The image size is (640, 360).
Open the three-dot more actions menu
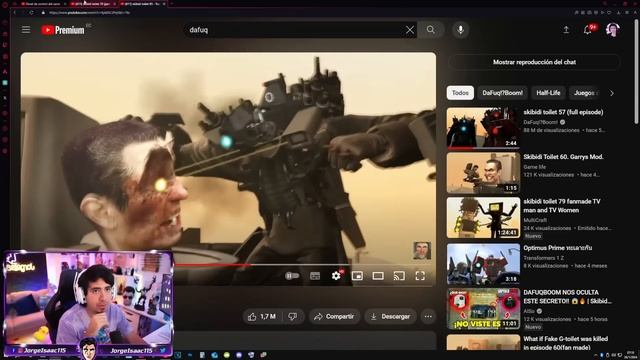428,316
